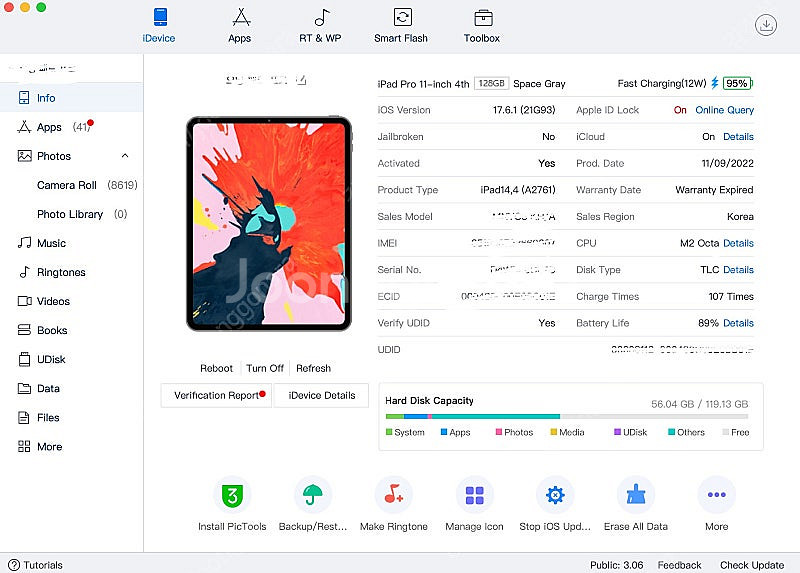Click the 95% battery indicator
800x573 pixels.
[x=737, y=83]
